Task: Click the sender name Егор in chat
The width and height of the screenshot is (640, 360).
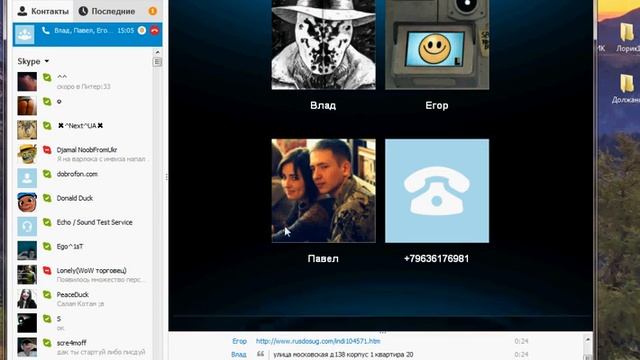Action: 240,341
